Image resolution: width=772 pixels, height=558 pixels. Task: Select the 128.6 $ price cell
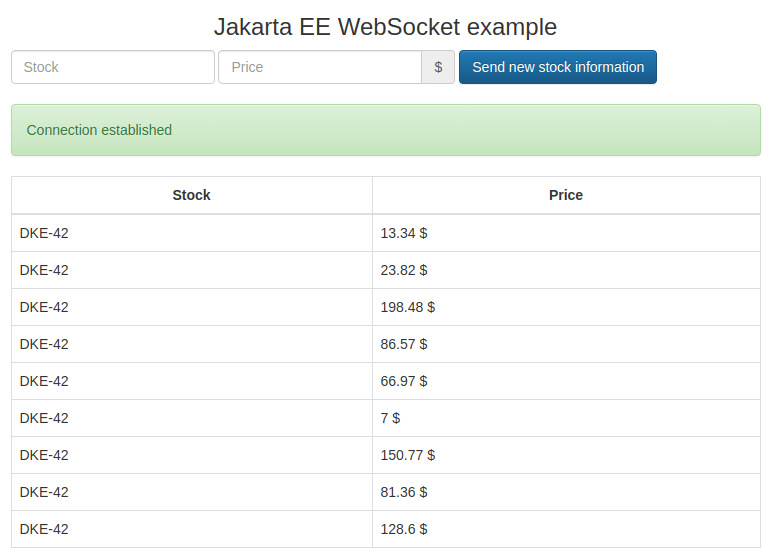[x=566, y=529]
